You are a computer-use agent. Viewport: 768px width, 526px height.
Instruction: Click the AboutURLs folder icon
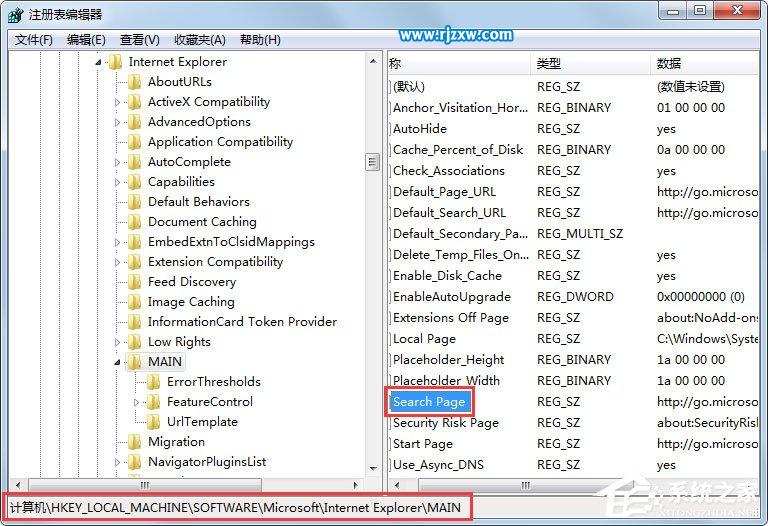(x=134, y=82)
